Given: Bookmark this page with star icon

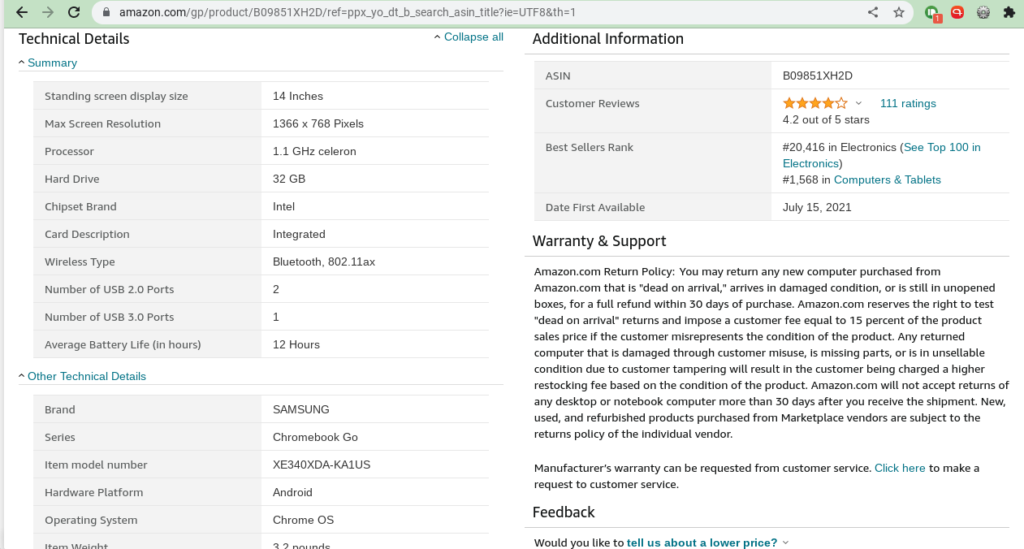Looking at the screenshot, I should (x=899, y=12).
